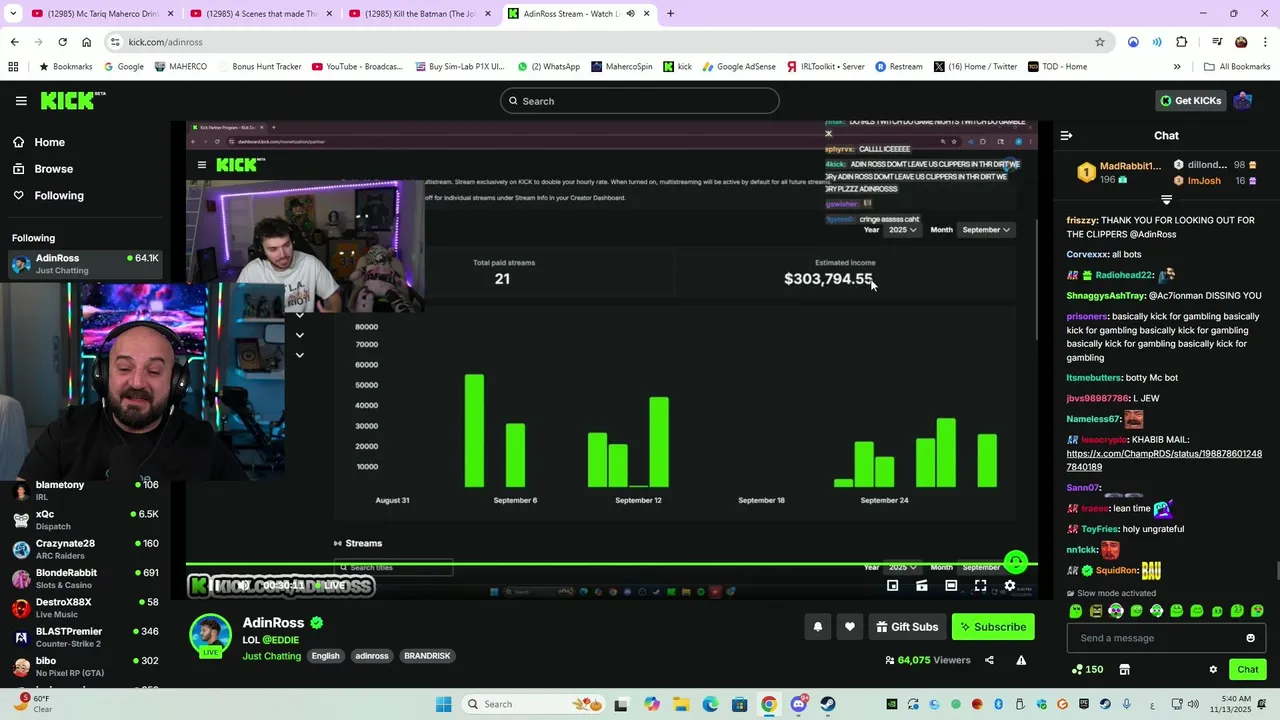The image size is (1280, 720).
Task: Open the x.com ChampRDS link in chat
Action: 1164,460
